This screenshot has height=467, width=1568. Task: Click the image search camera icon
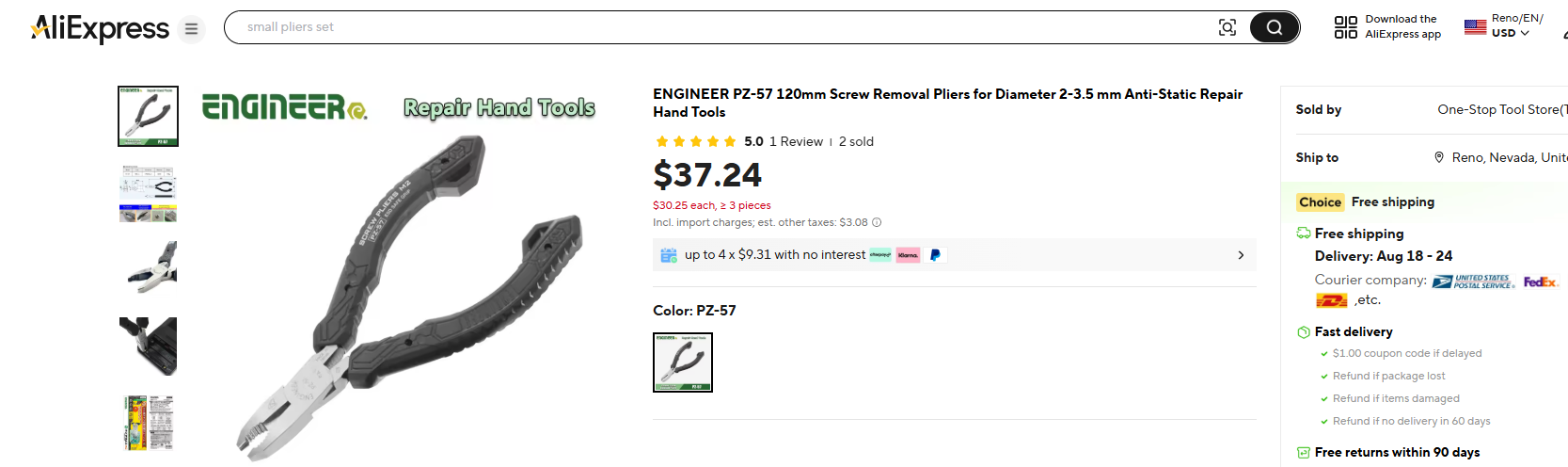1227,27
